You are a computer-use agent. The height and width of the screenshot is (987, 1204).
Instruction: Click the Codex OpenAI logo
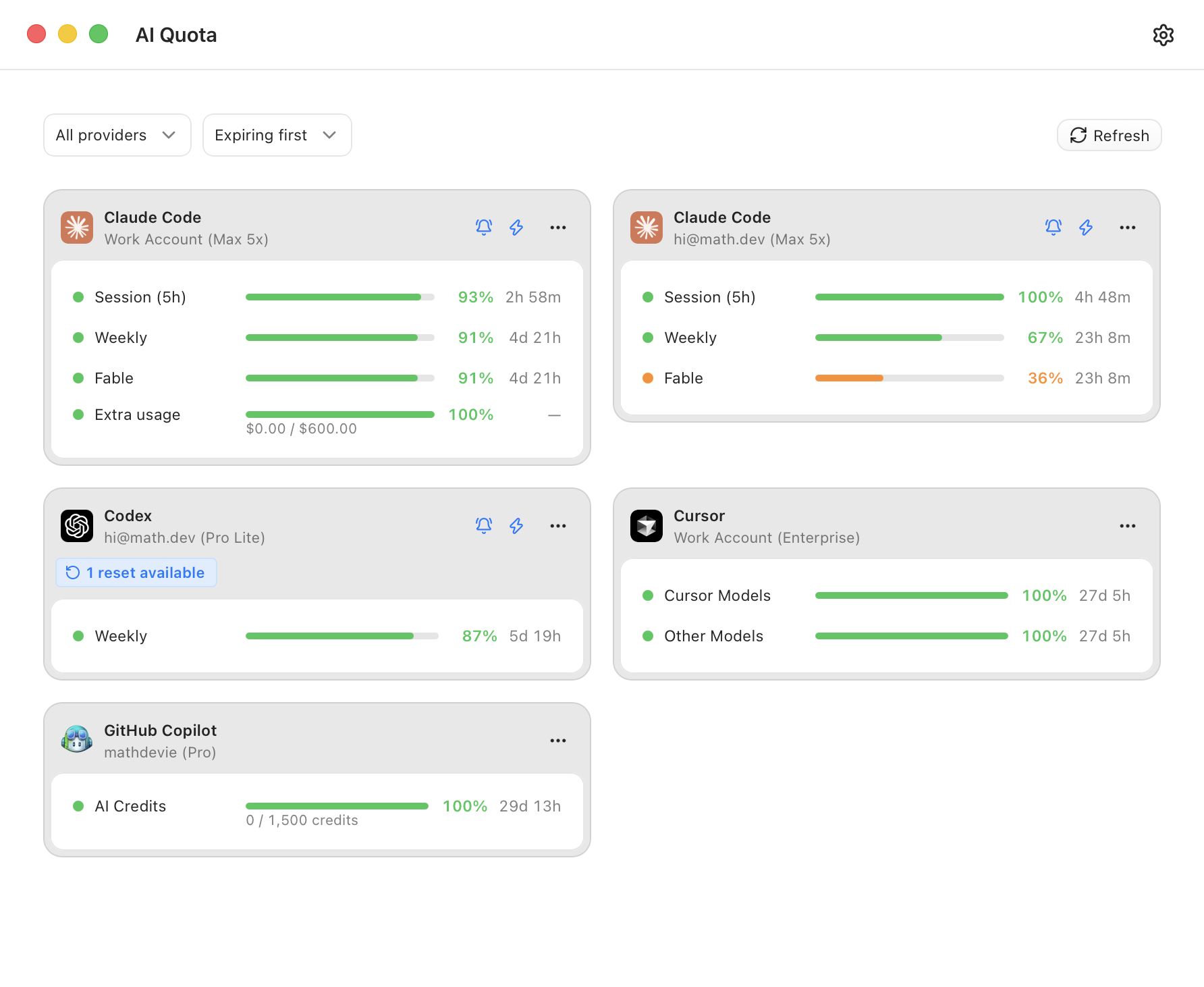click(77, 526)
